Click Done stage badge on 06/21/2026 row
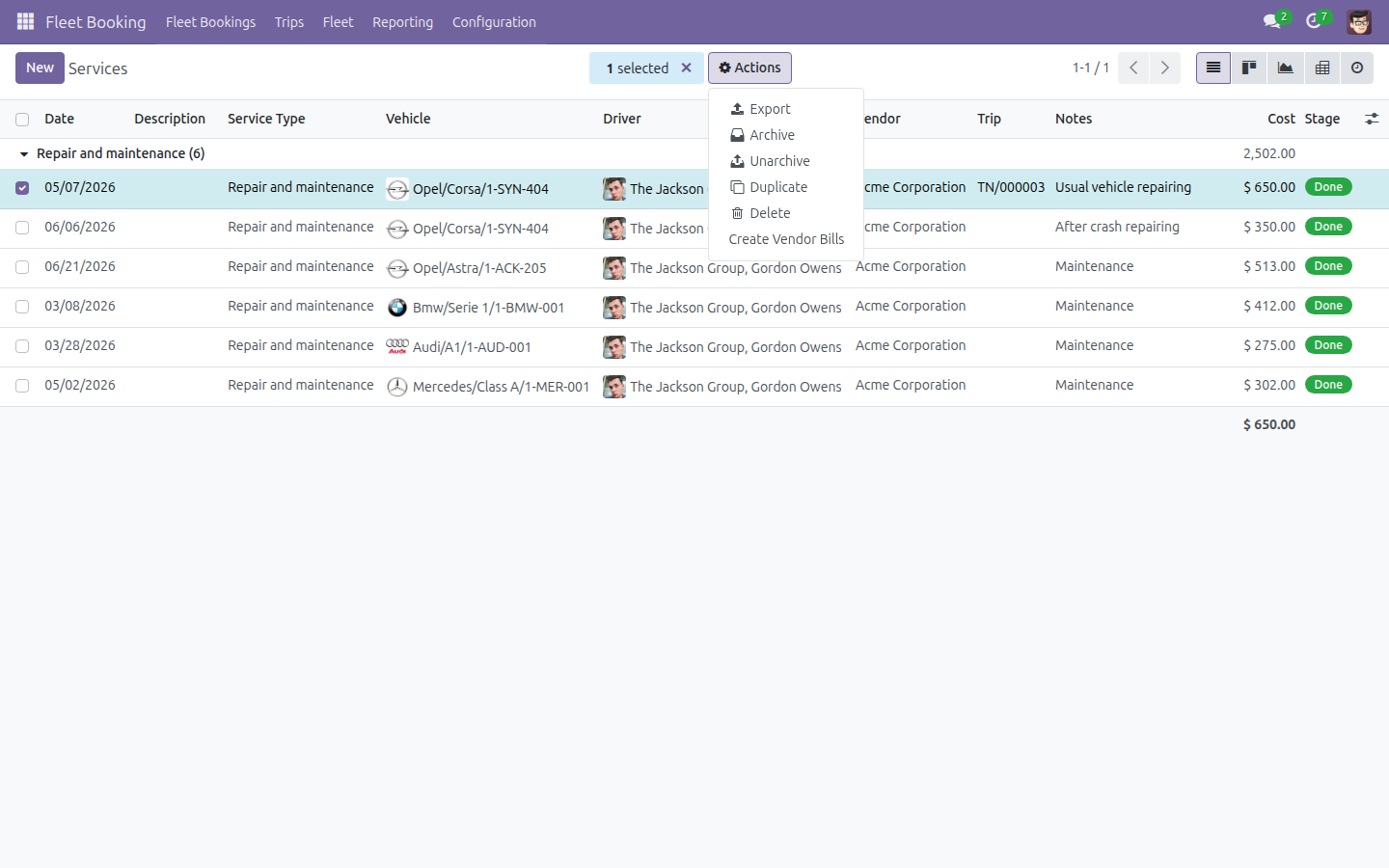The height and width of the screenshot is (868, 1389). (1328, 266)
